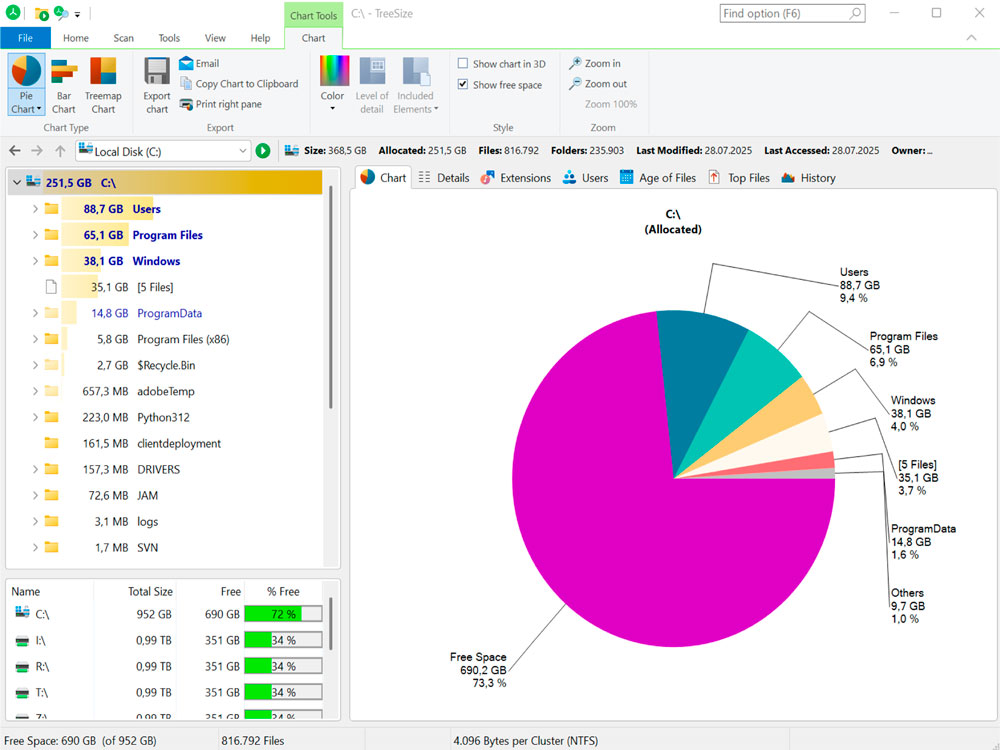
Task: Uncheck Show free space
Action: pyautogui.click(x=500, y=85)
